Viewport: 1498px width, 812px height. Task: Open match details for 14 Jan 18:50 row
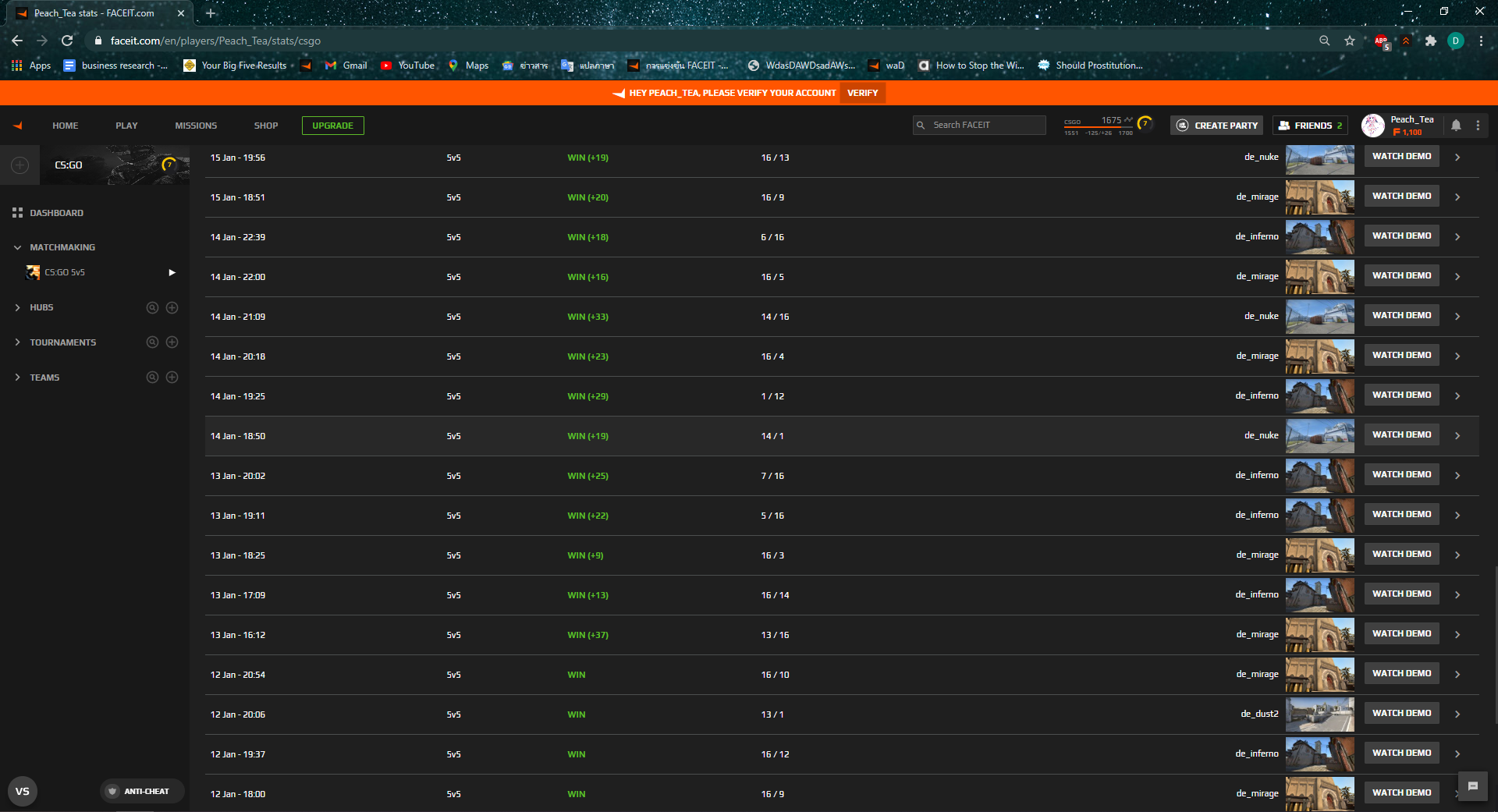[1457, 436]
